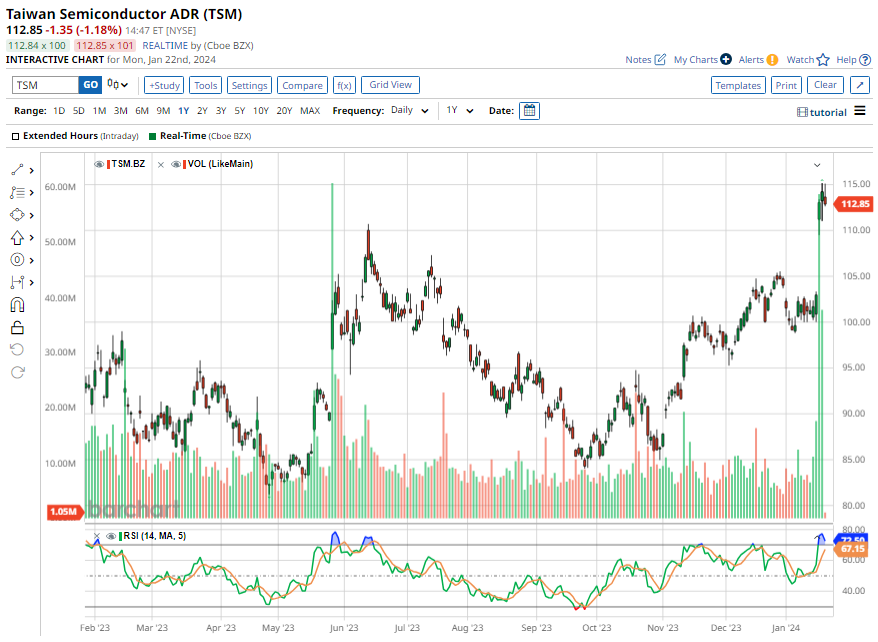Open the 1Y period dropdown
878x642 pixels.
(458, 111)
